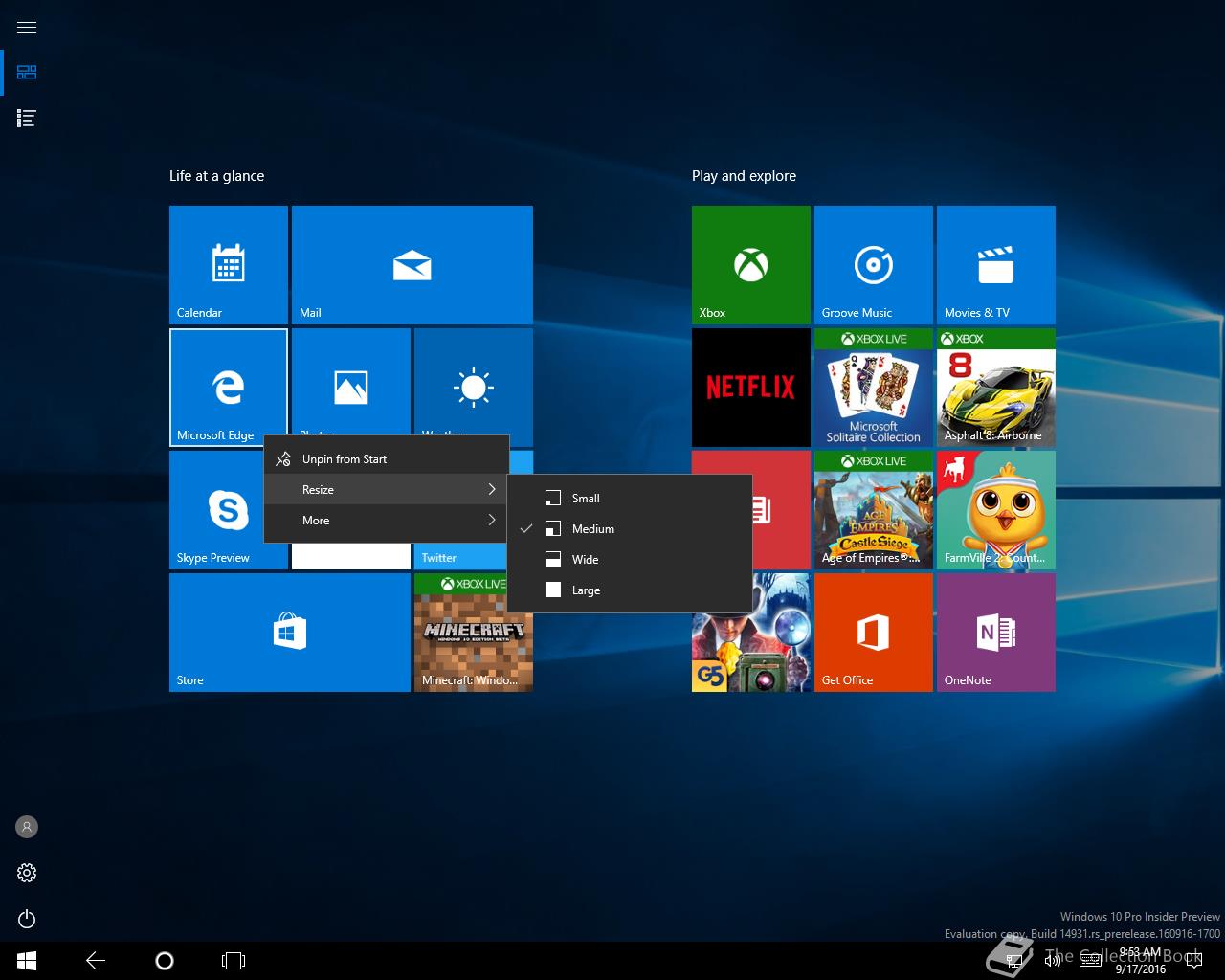
Task: Open the OneNote tile
Action: tap(996, 633)
